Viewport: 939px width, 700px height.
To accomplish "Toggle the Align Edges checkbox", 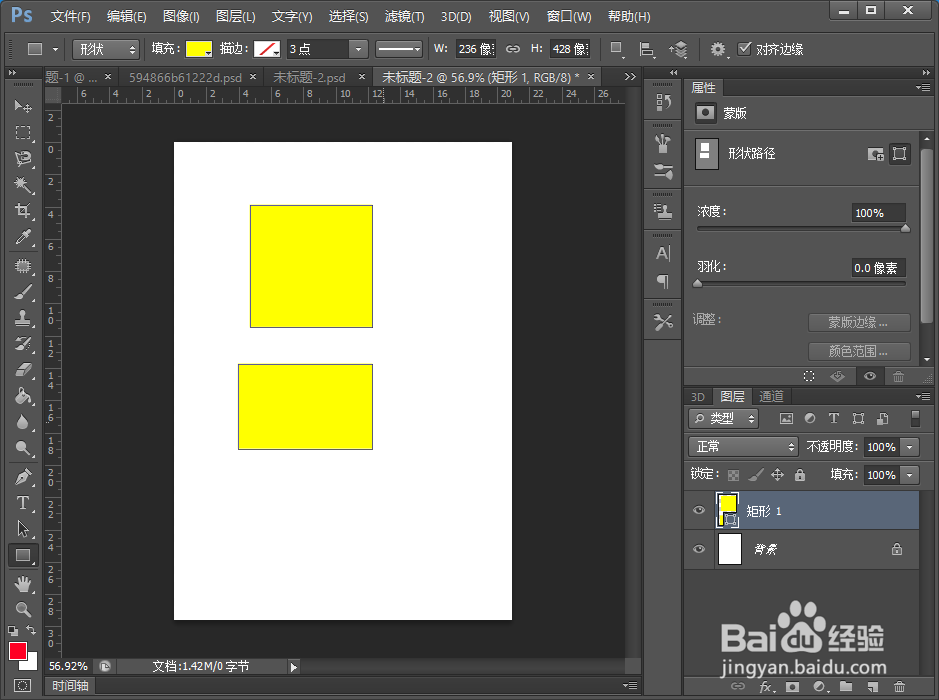I will (x=744, y=49).
